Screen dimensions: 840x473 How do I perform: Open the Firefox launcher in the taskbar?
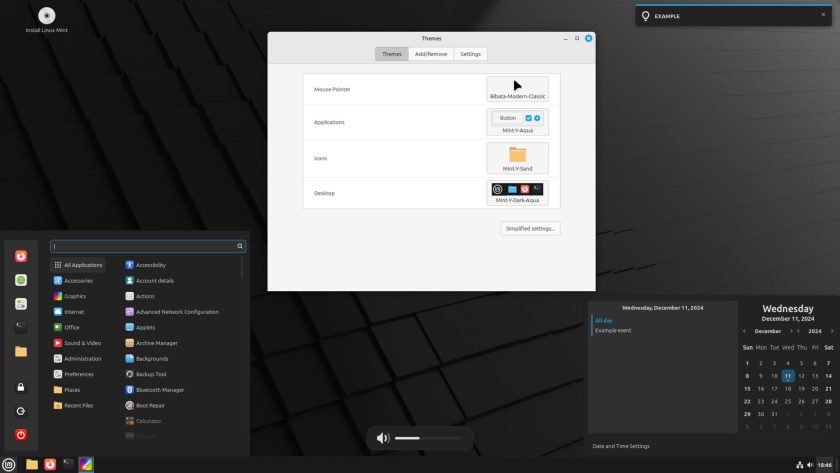50,464
